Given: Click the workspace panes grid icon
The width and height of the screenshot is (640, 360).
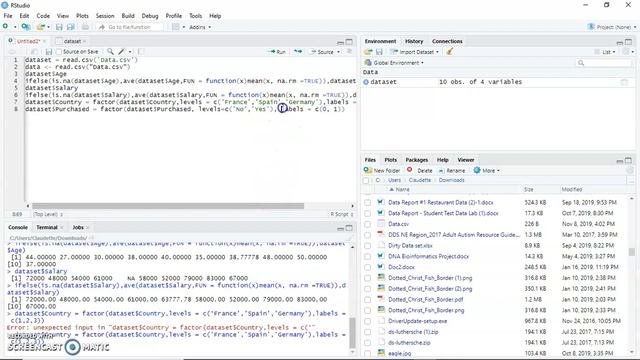Looking at the screenshot, I should point(176,27).
